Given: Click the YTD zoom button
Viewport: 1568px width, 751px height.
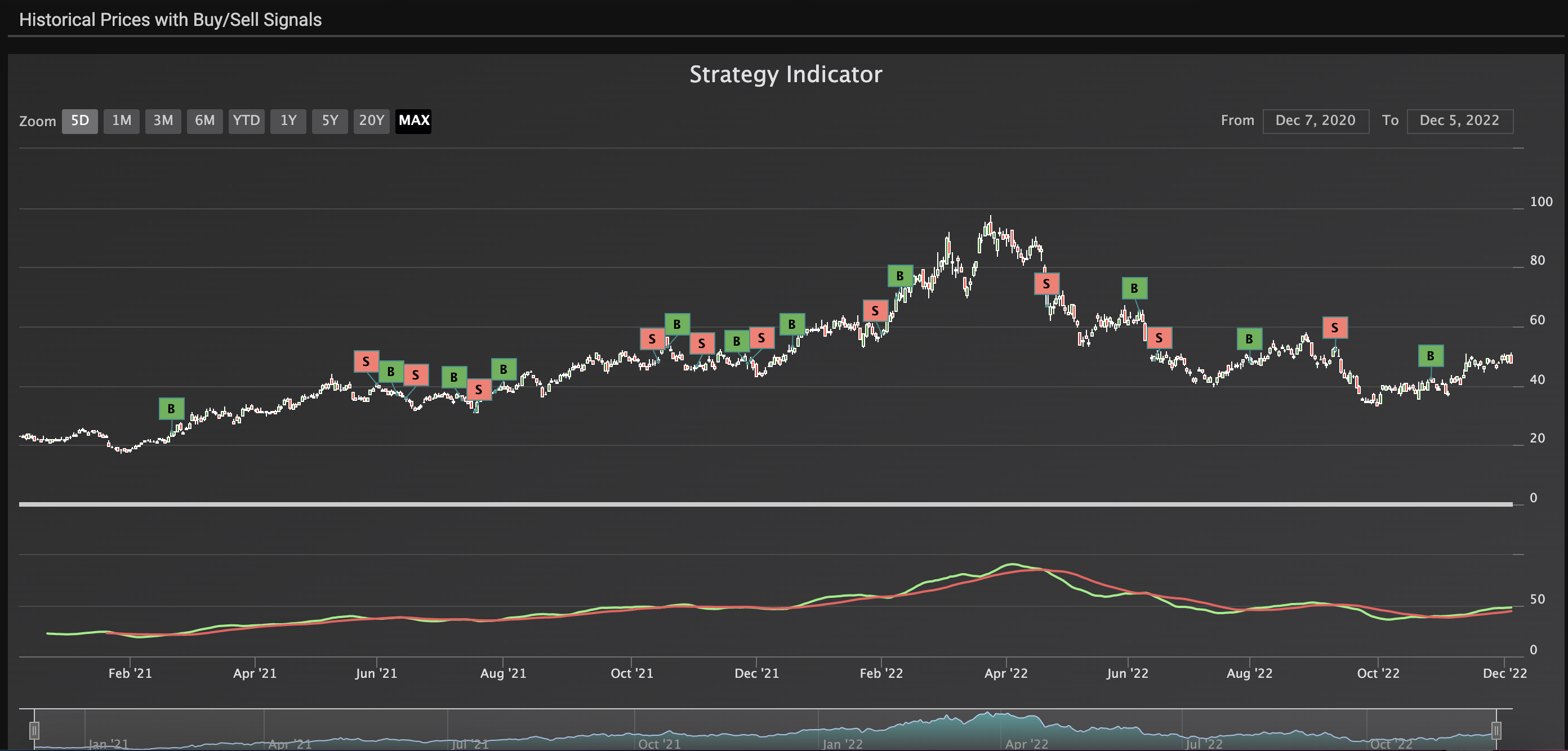Looking at the screenshot, I should (x=246, y=120).
